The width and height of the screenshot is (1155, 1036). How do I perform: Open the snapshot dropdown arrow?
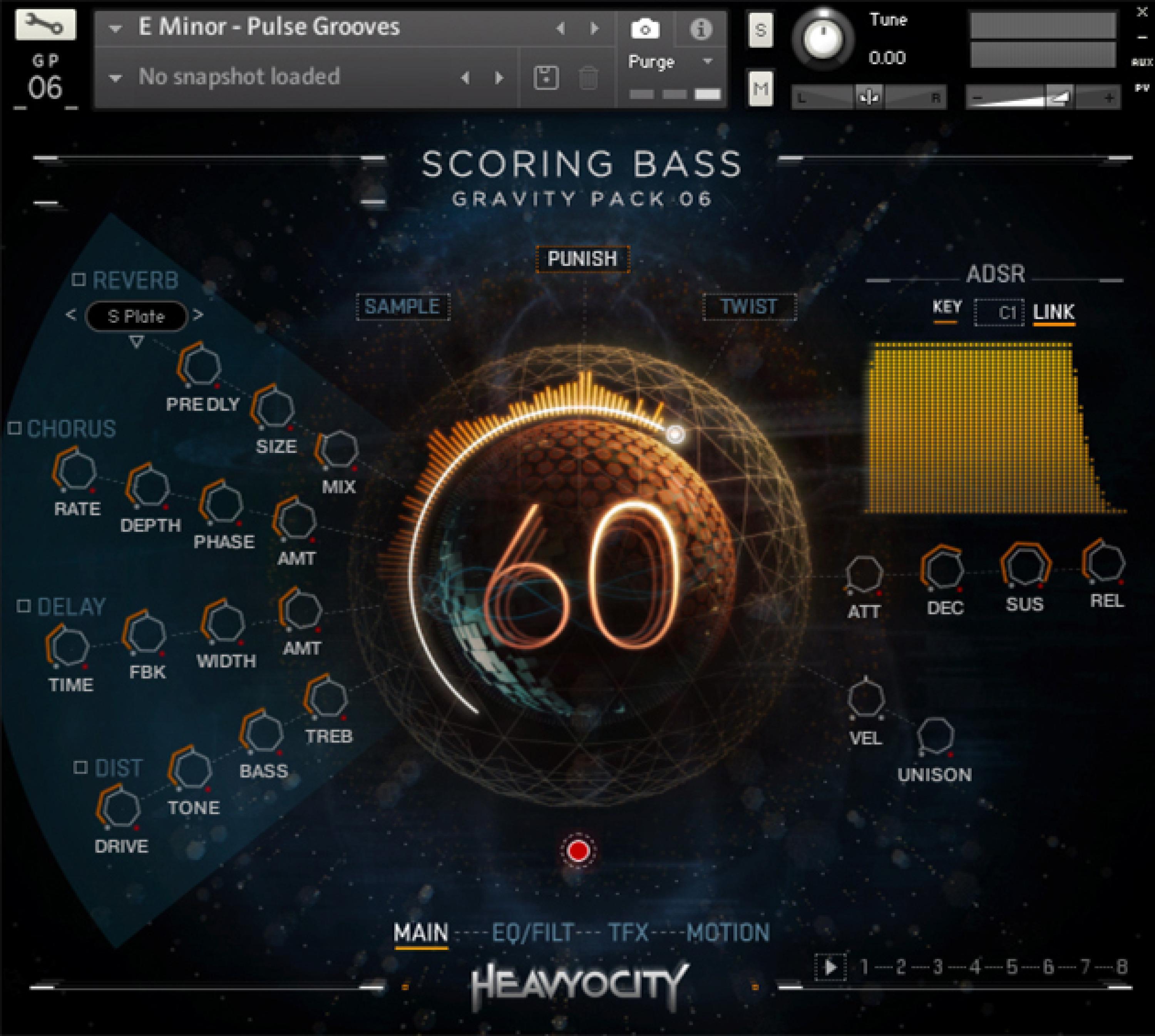tap(115, 78)
